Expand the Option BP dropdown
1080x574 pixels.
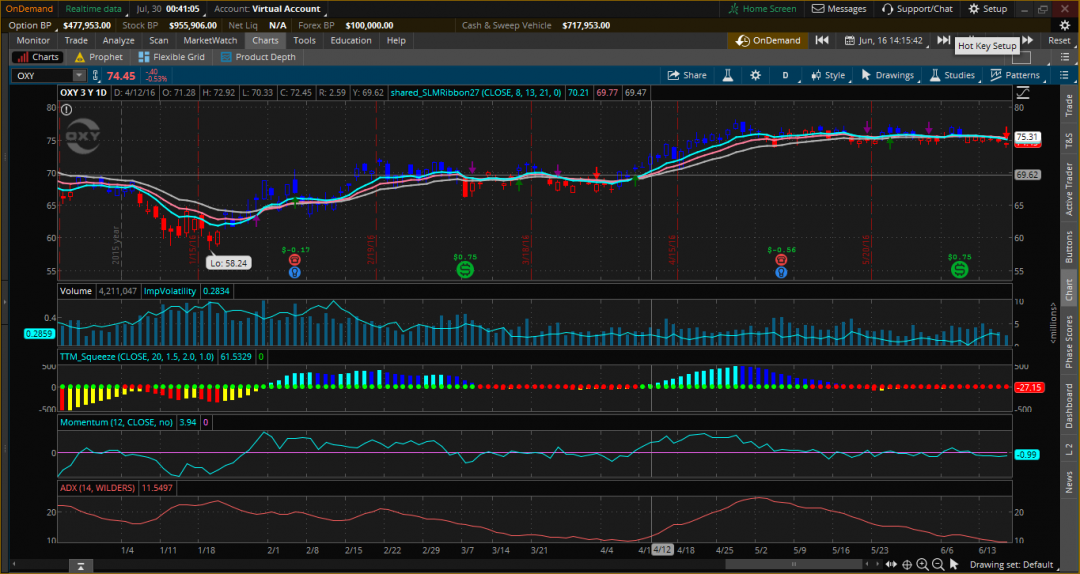coord(31,25)
